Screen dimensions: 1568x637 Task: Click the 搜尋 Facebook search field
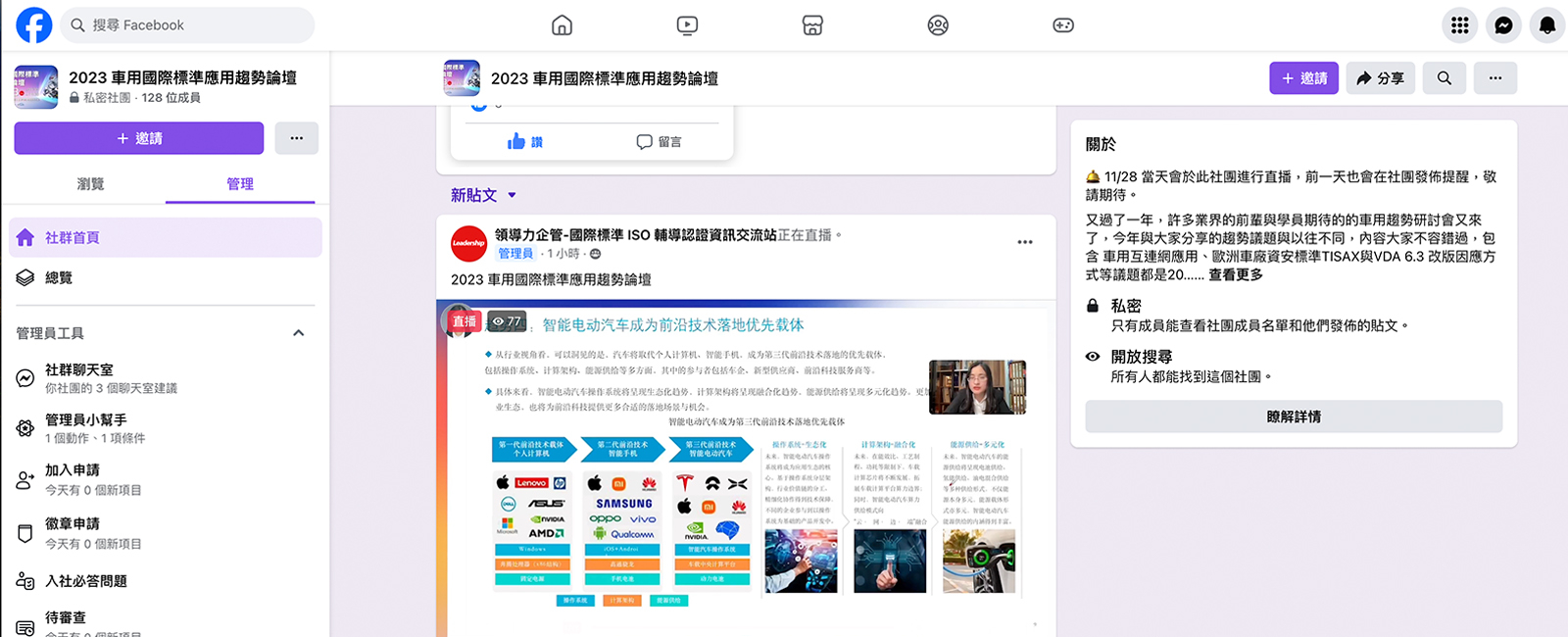tap(188, 25)
